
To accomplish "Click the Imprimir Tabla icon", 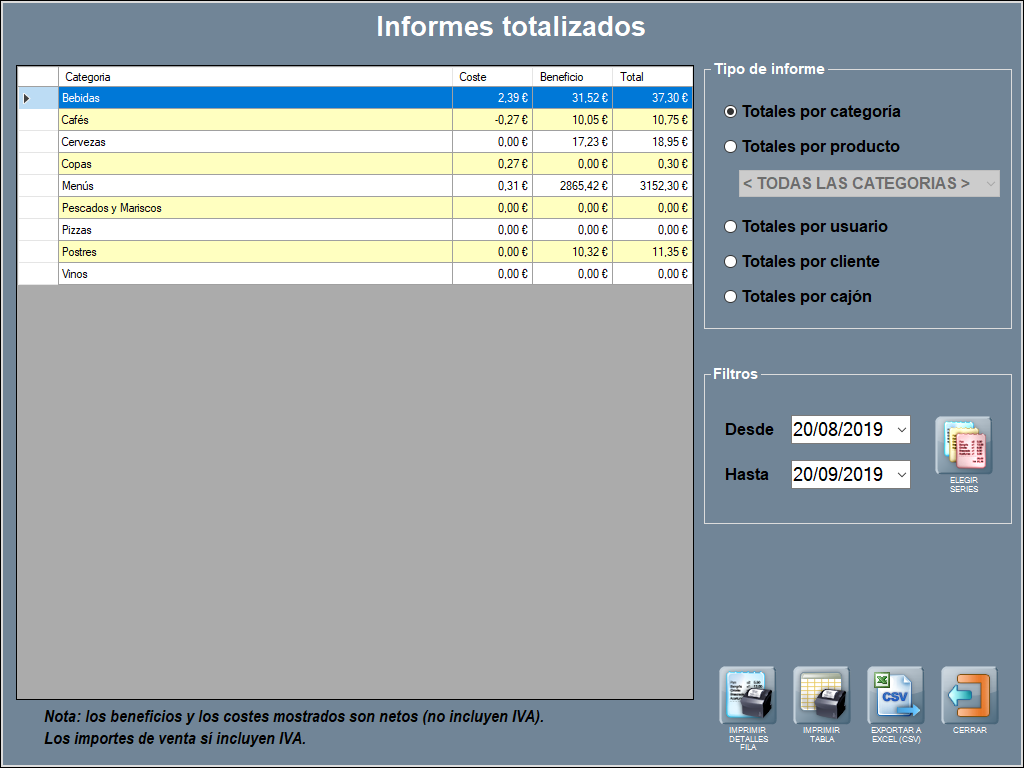I will click(x=821, y=695).
